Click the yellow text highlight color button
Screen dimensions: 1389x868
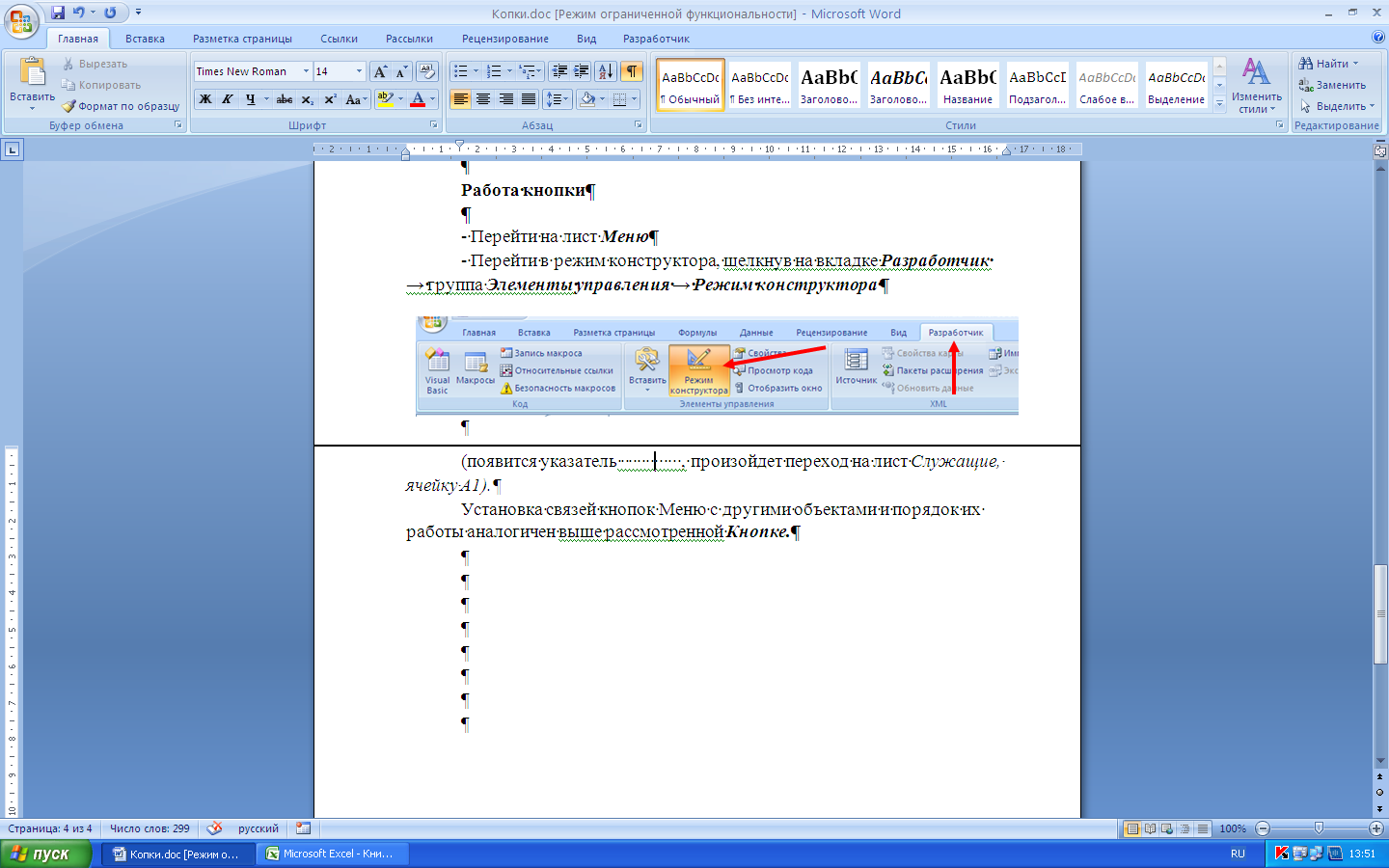[385, 99]
